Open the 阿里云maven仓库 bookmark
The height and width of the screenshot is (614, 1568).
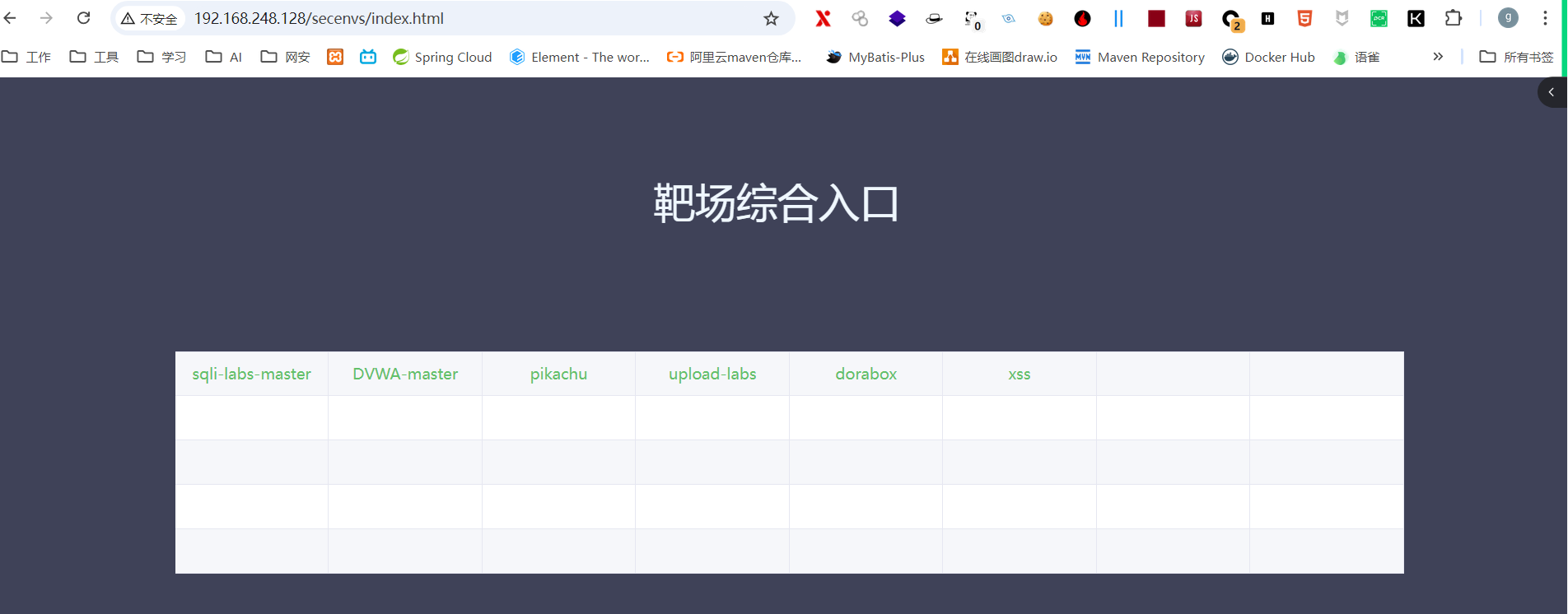coord(734,57)
